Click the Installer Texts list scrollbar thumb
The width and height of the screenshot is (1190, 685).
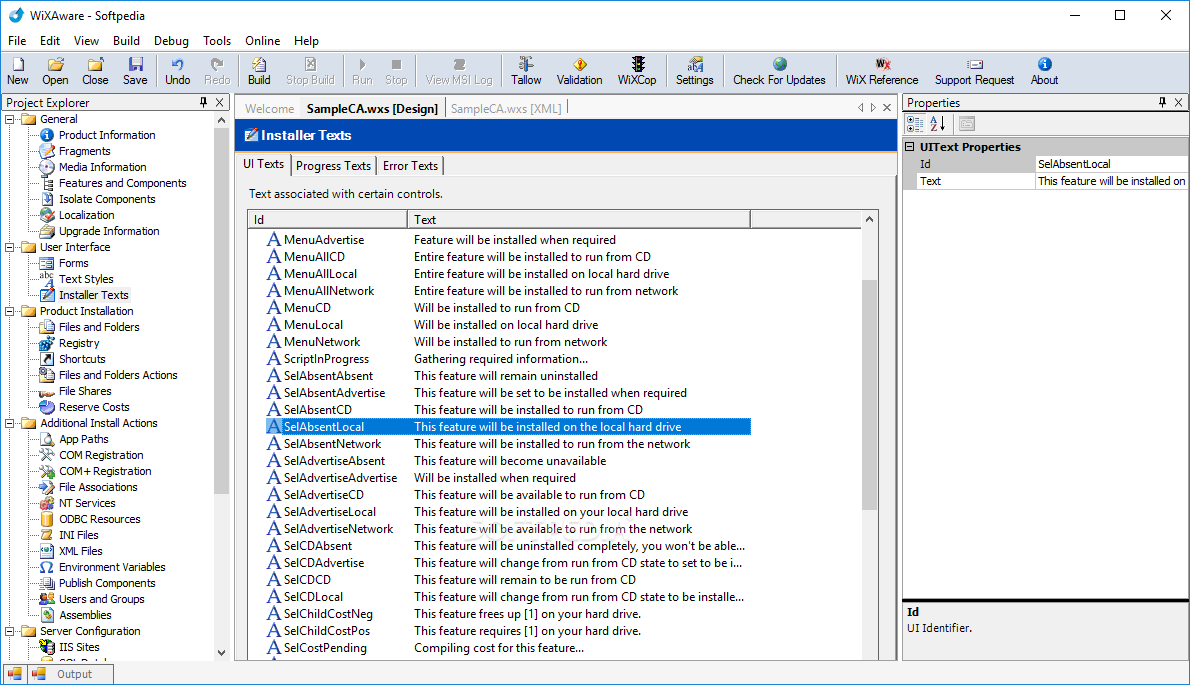click(x=869, y=394)
